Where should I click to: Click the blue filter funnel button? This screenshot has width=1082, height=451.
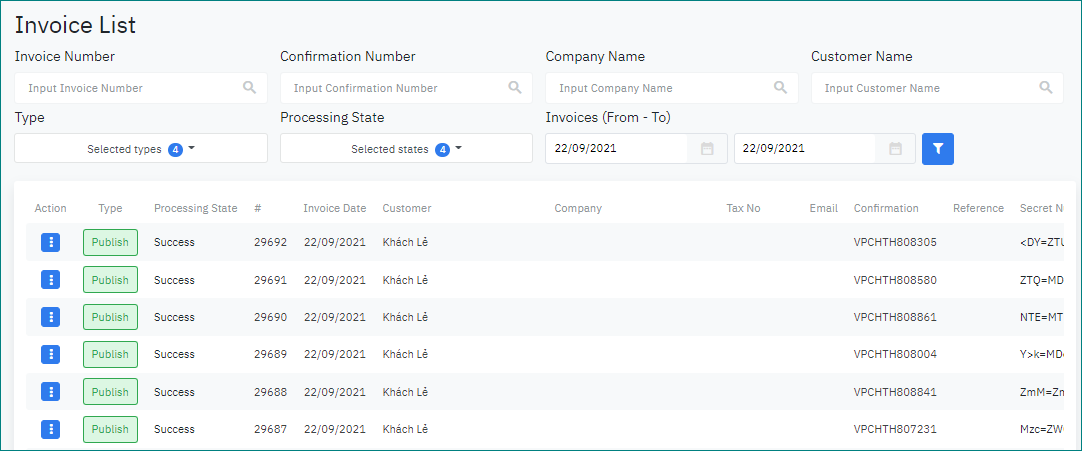tap(937, 149)
